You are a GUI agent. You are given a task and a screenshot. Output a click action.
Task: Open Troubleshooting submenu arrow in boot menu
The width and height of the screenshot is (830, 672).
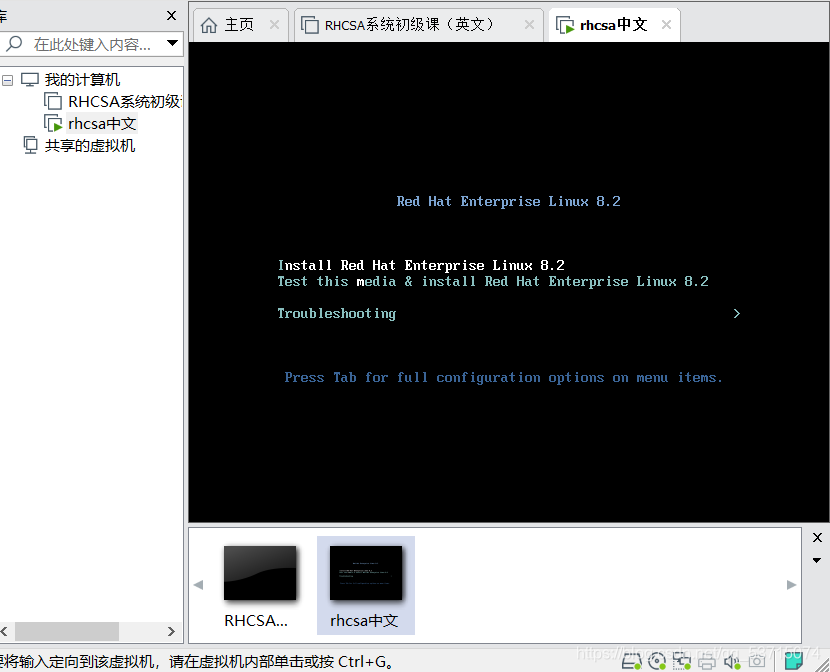pyautogui.click(x=736, y=314)
